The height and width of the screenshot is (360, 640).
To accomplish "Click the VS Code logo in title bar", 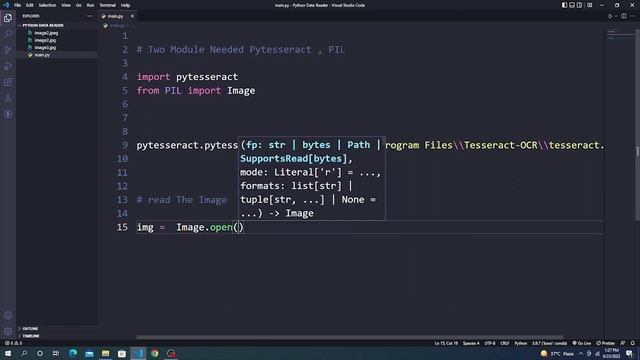I will click(x=6, y=5).
